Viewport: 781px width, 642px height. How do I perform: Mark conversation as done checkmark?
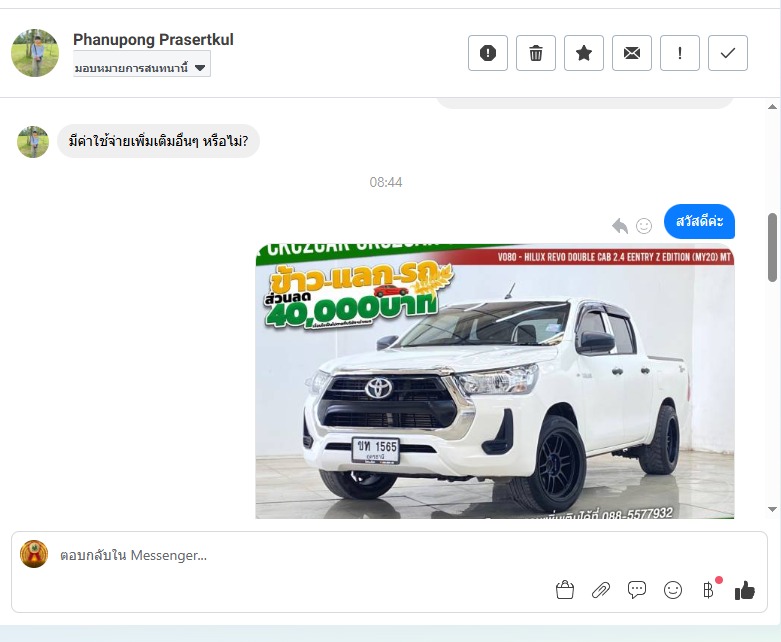tap(728, 53)
